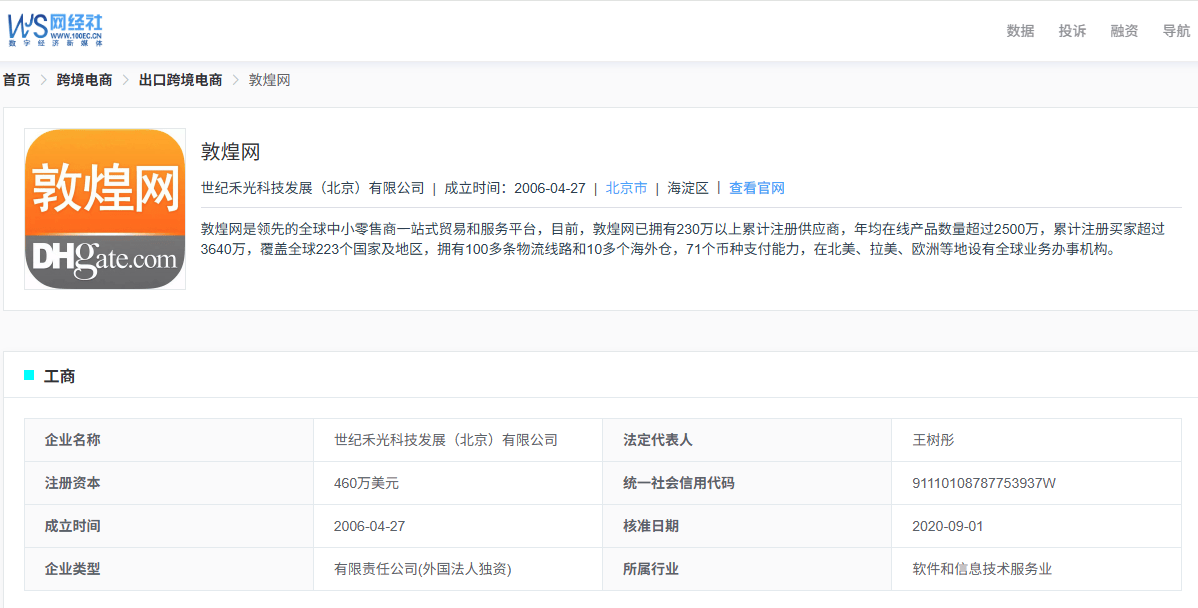
Task: Click the 敦煌网 company title heading
Action: (231, 151)
